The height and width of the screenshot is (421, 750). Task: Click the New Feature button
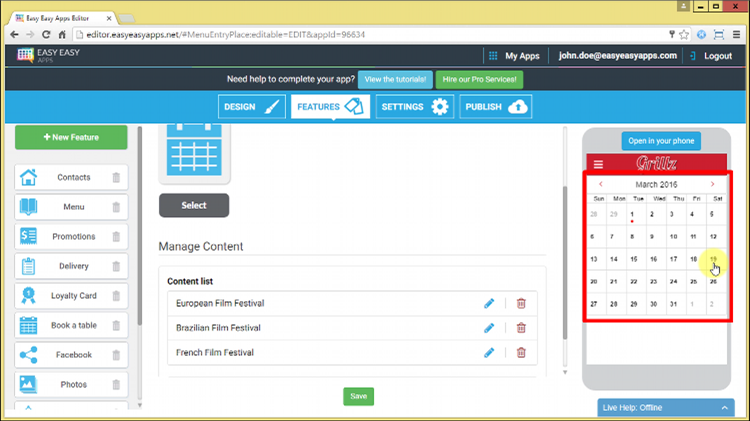tap(71, 137)
